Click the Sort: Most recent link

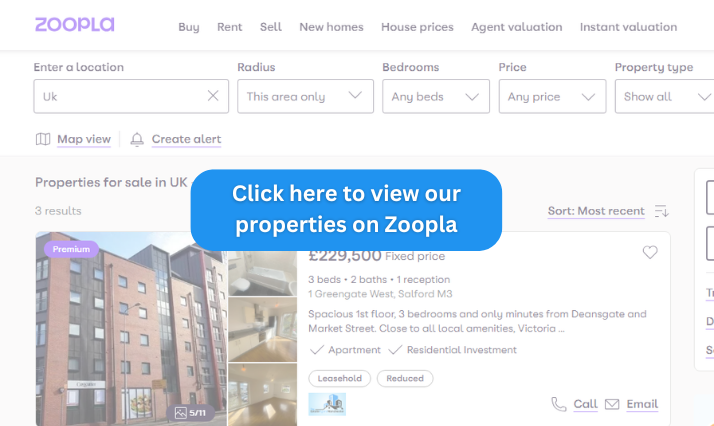tap(596, 211)
